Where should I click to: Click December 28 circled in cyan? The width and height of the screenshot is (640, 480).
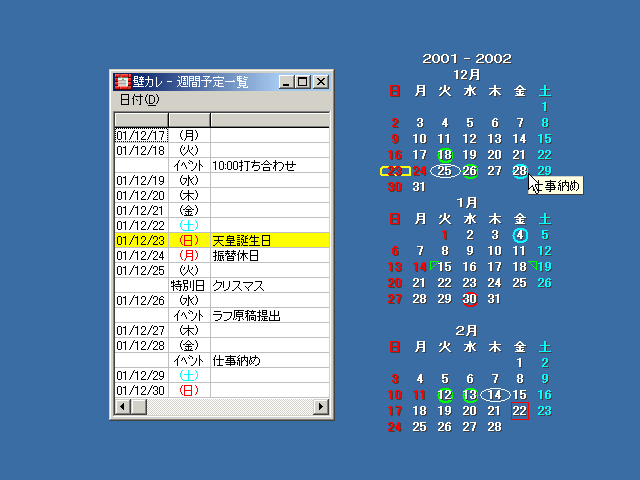point(520,171)
